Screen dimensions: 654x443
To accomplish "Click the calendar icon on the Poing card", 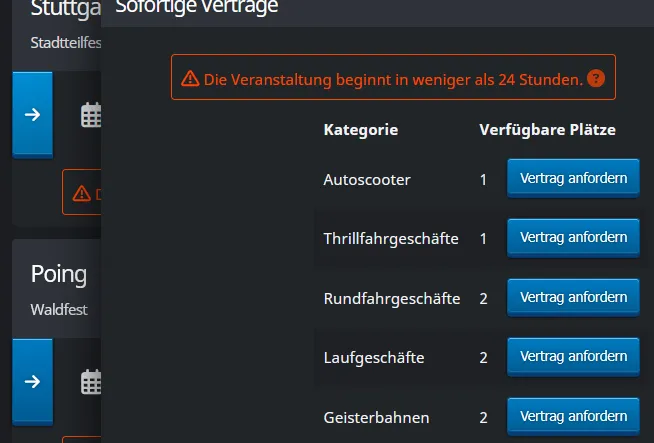I will coord(91,382).
